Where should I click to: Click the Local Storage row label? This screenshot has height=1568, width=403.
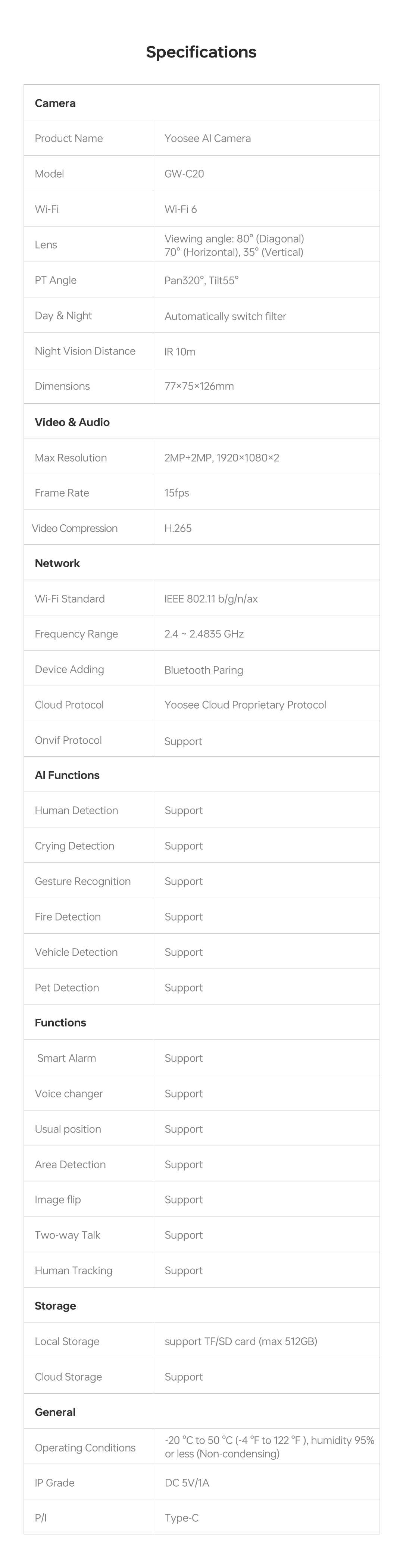point(67,1341)
